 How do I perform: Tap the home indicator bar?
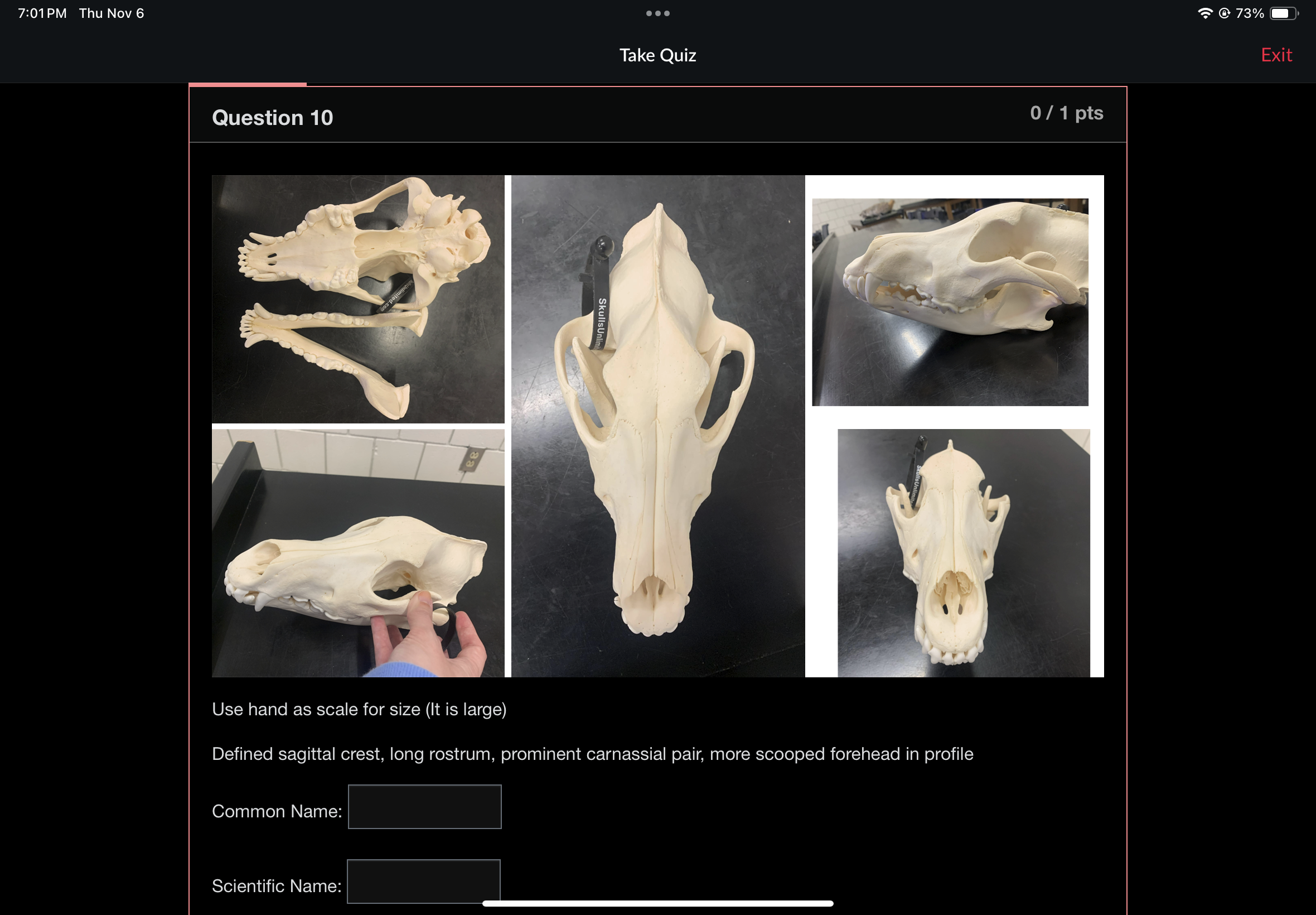click(657, 903)
